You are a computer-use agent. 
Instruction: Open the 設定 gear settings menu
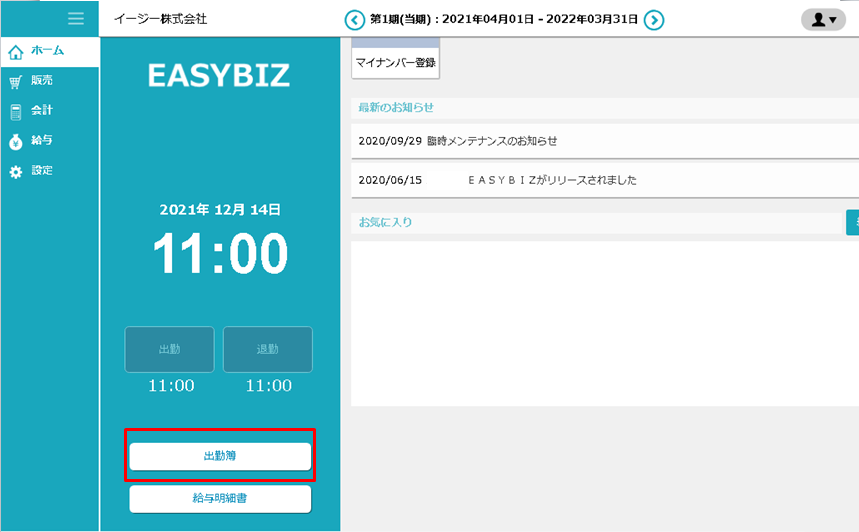(15, 172)
